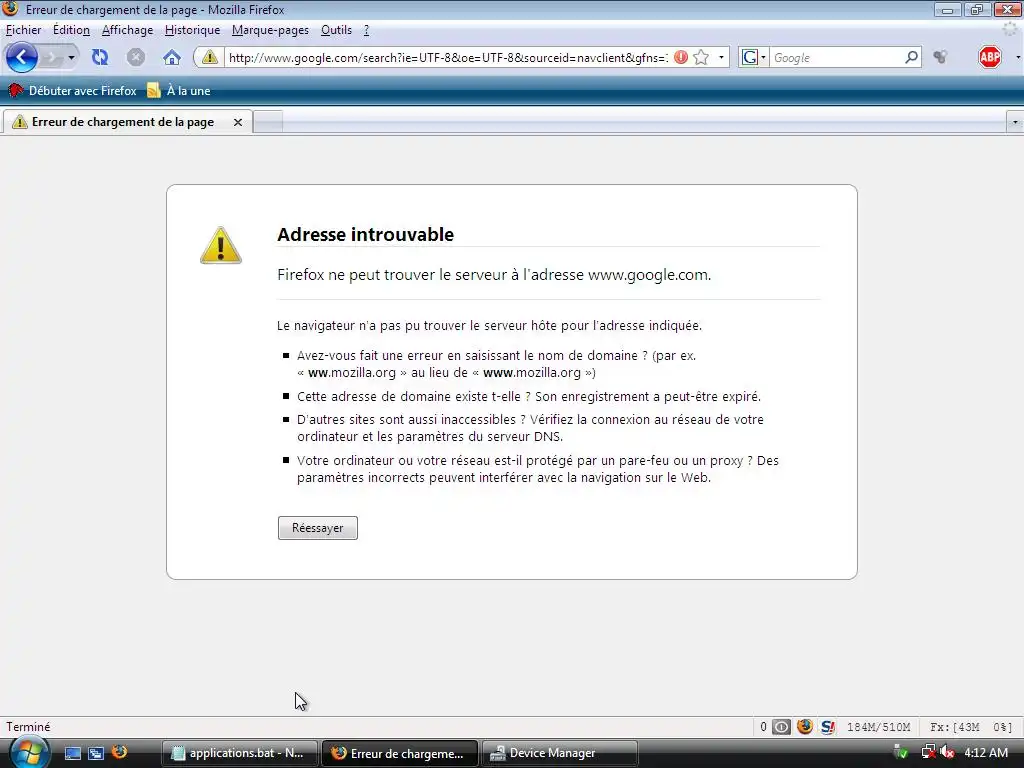
Task: Click the red Adblock Plus ABP icon
Action: click(x=990, y=57)
